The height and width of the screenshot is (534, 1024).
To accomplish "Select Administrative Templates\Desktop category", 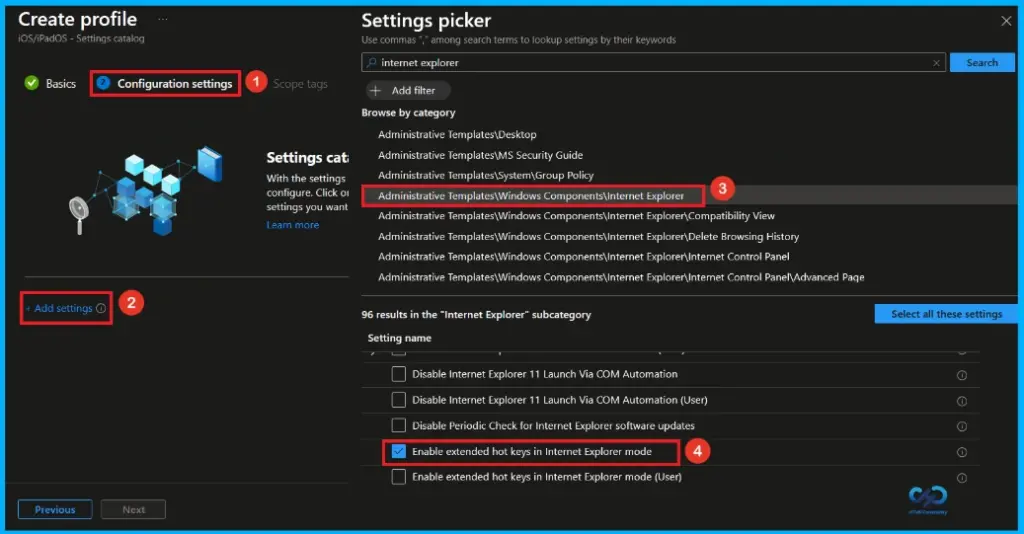I will 457,134.
